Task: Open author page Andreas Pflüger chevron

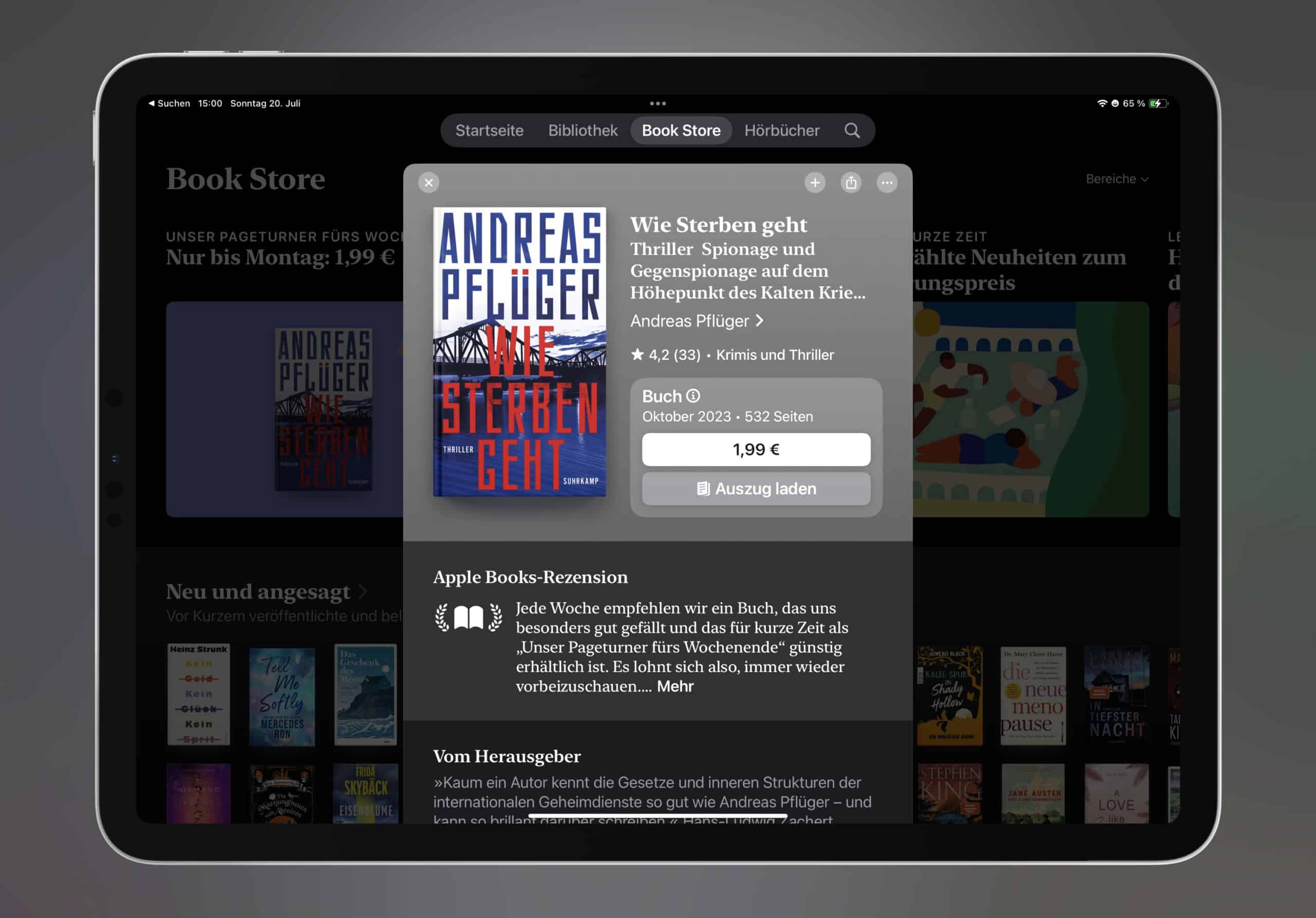Action: [697, 321]
